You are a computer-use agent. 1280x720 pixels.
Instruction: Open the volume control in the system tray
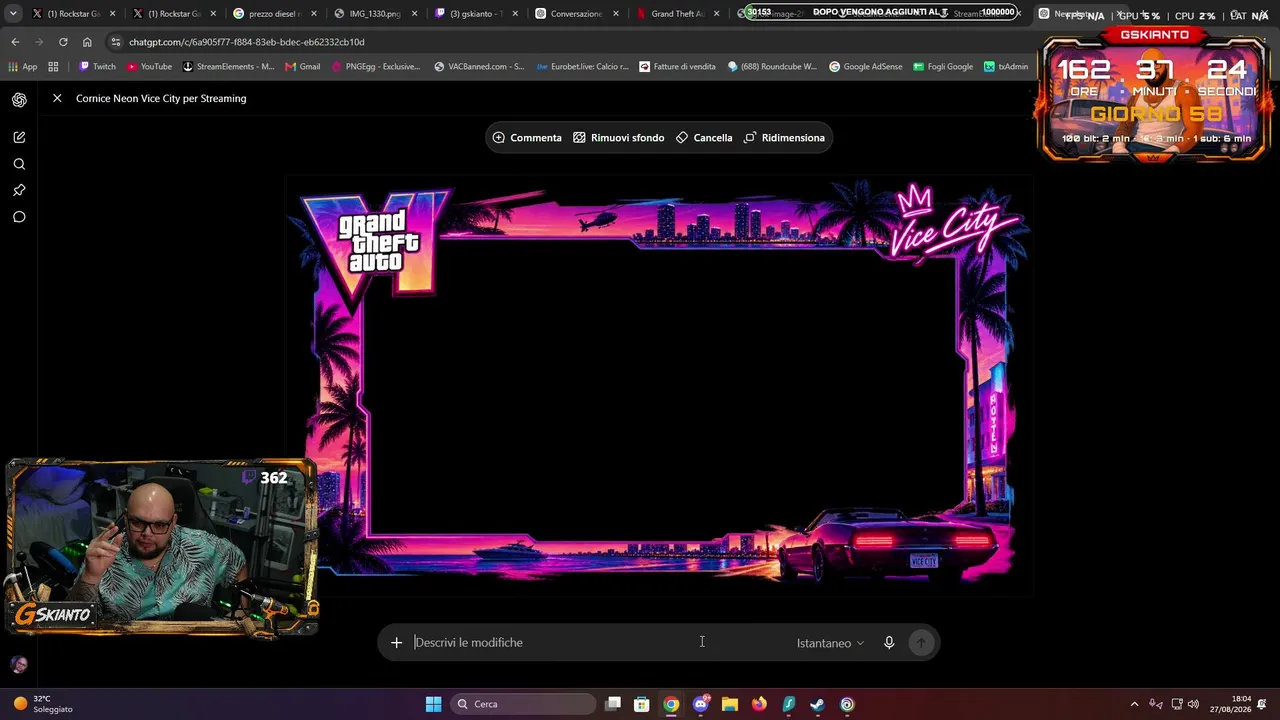click(x=1193, y=704)
